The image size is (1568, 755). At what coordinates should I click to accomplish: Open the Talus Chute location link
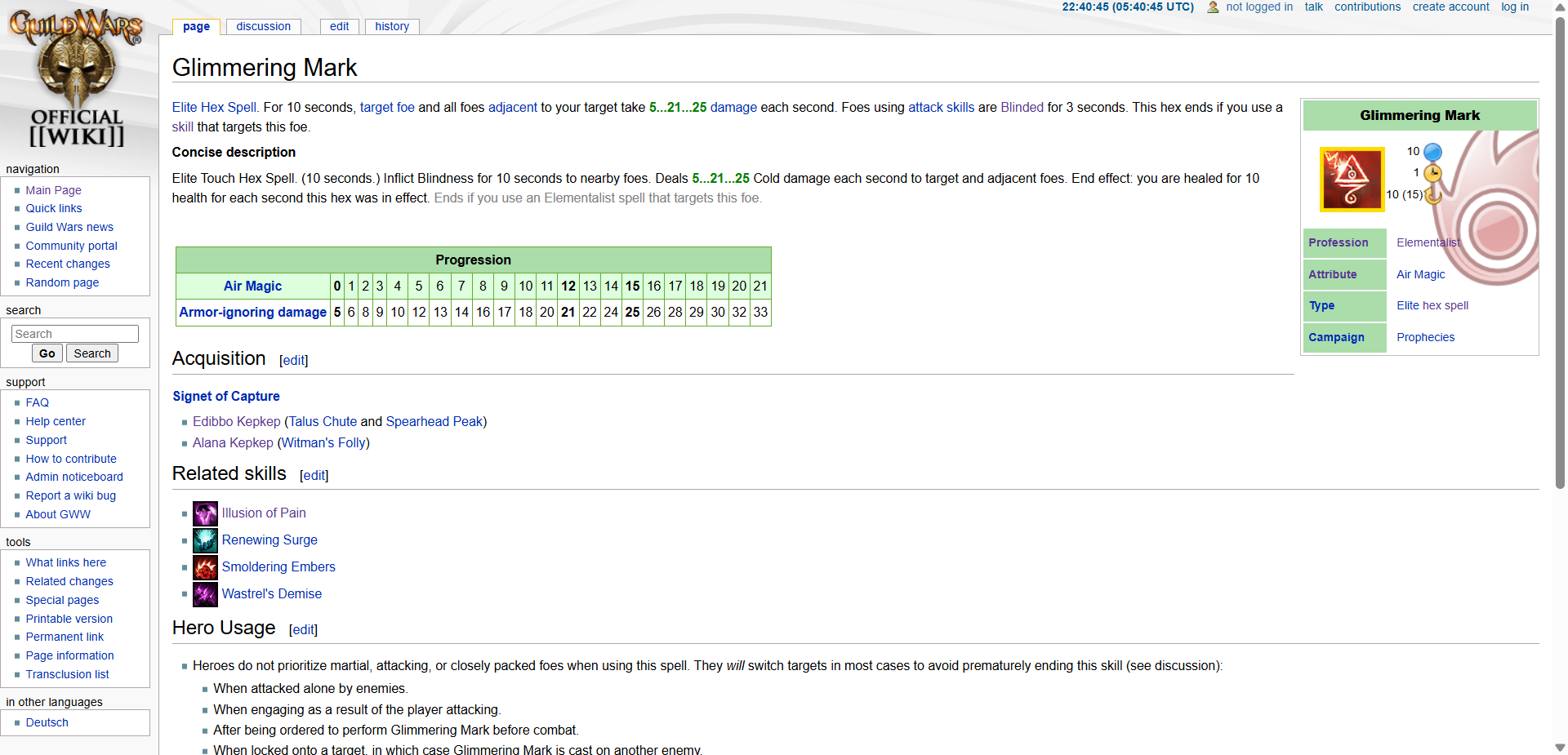tap(323, 421)
